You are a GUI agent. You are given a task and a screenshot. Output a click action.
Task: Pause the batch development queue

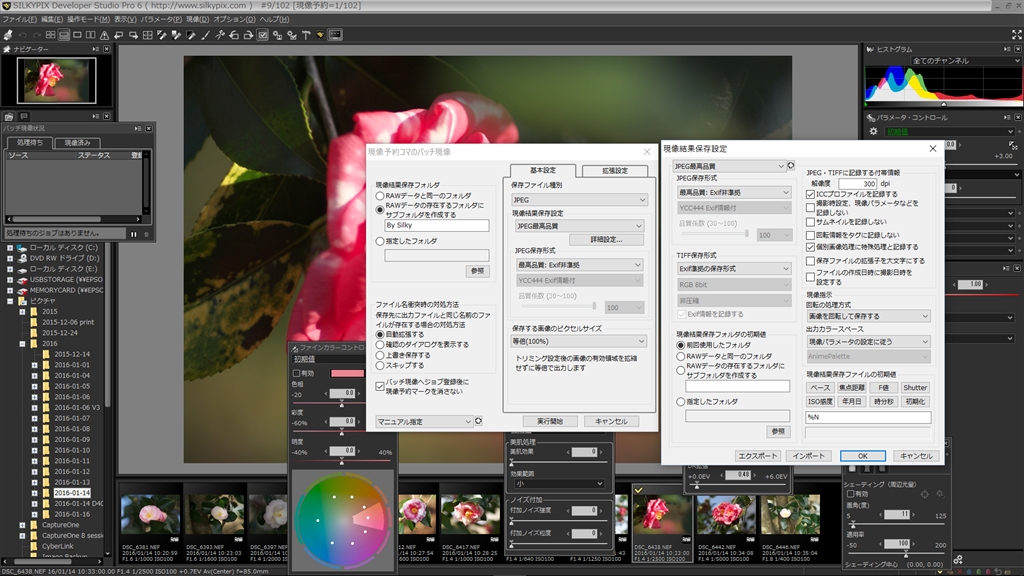pyautogui.click(x=134, y=233)
